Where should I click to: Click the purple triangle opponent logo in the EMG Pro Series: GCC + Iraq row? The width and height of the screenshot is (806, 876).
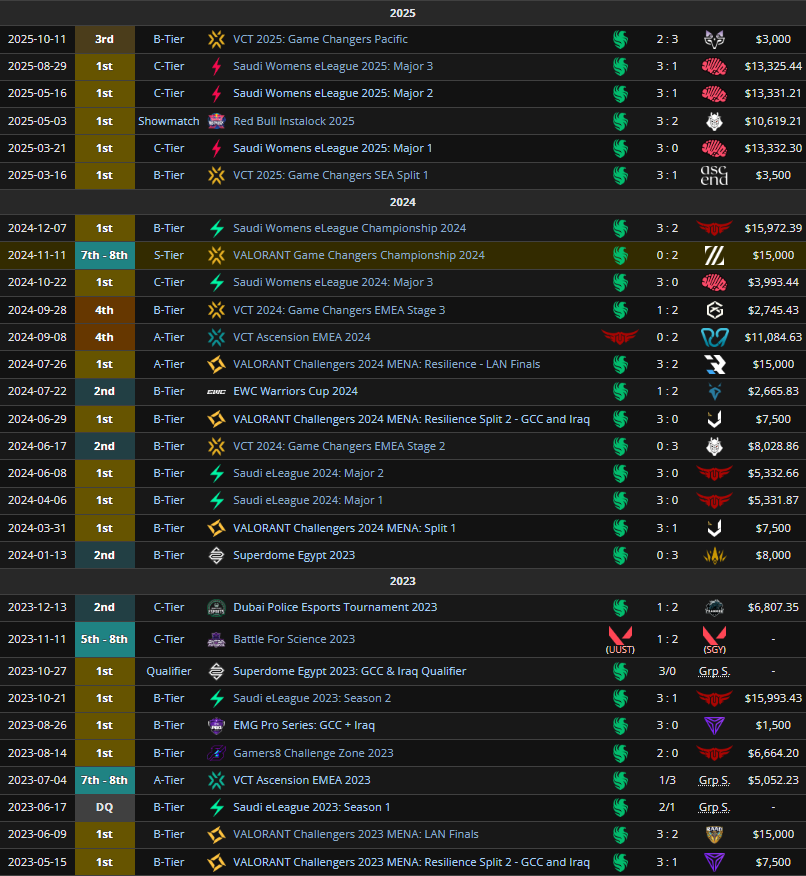(714, 725)
